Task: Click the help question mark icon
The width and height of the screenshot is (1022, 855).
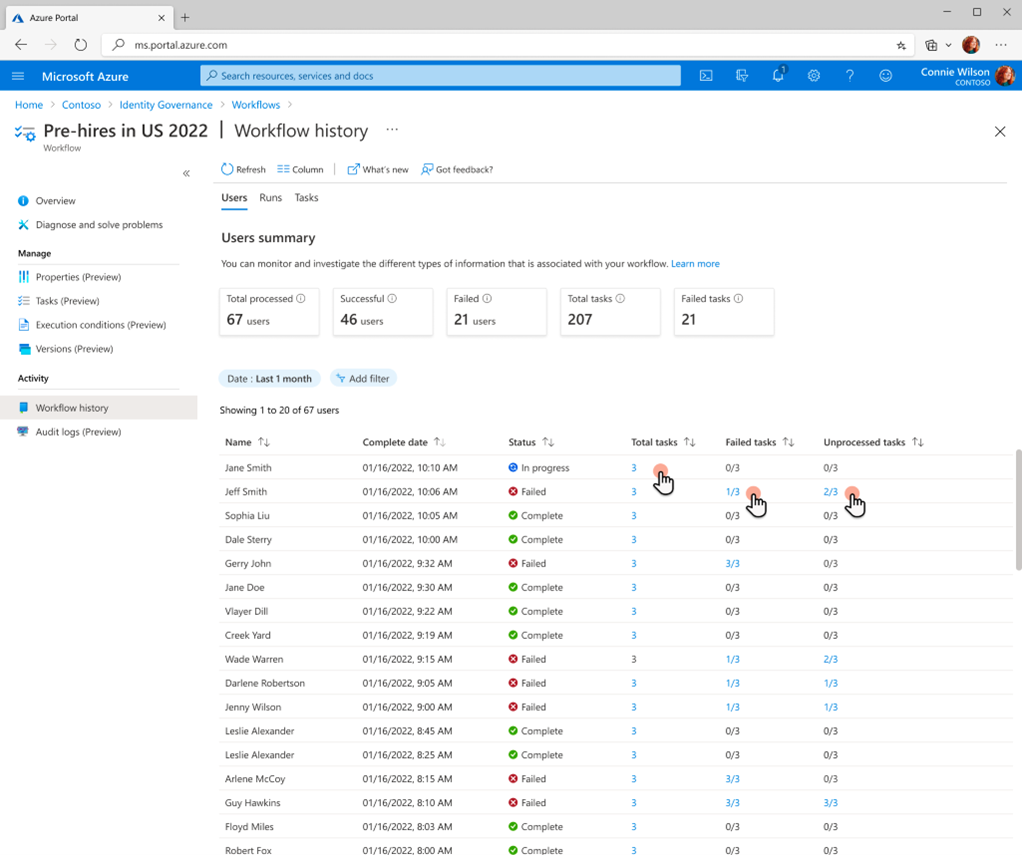Action: pyautogui.click(x=849, y=76)
